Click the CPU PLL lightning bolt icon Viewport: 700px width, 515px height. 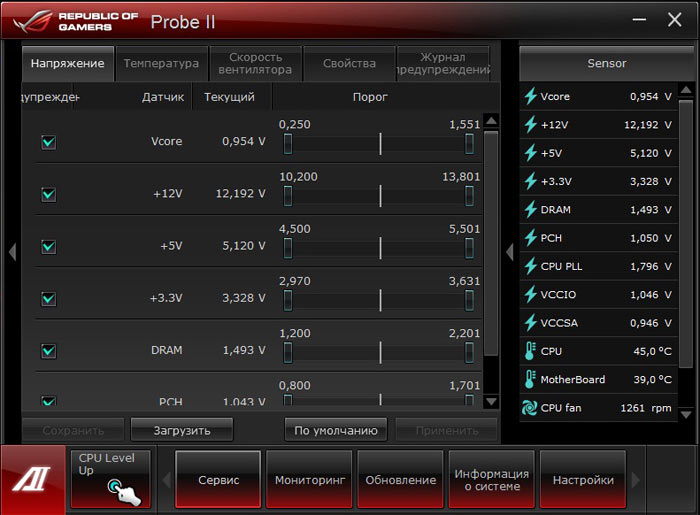point(530,267)
